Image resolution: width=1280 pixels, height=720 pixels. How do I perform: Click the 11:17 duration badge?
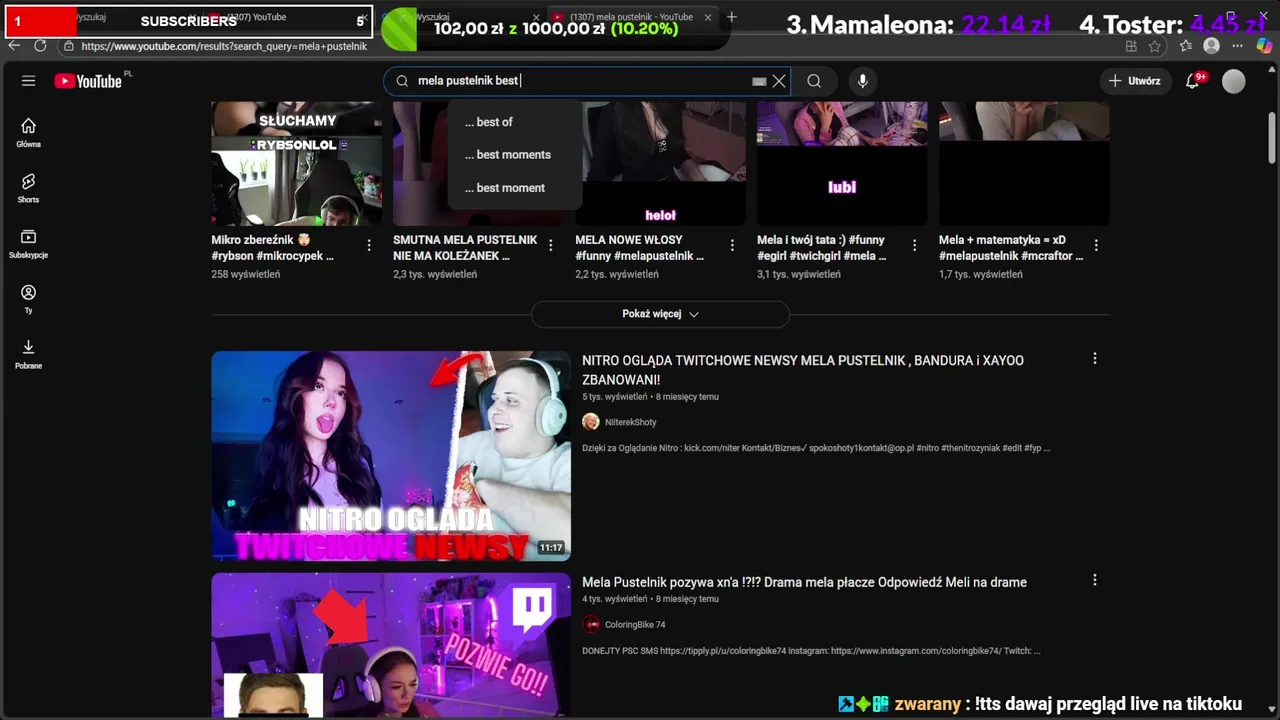point(551,548)
